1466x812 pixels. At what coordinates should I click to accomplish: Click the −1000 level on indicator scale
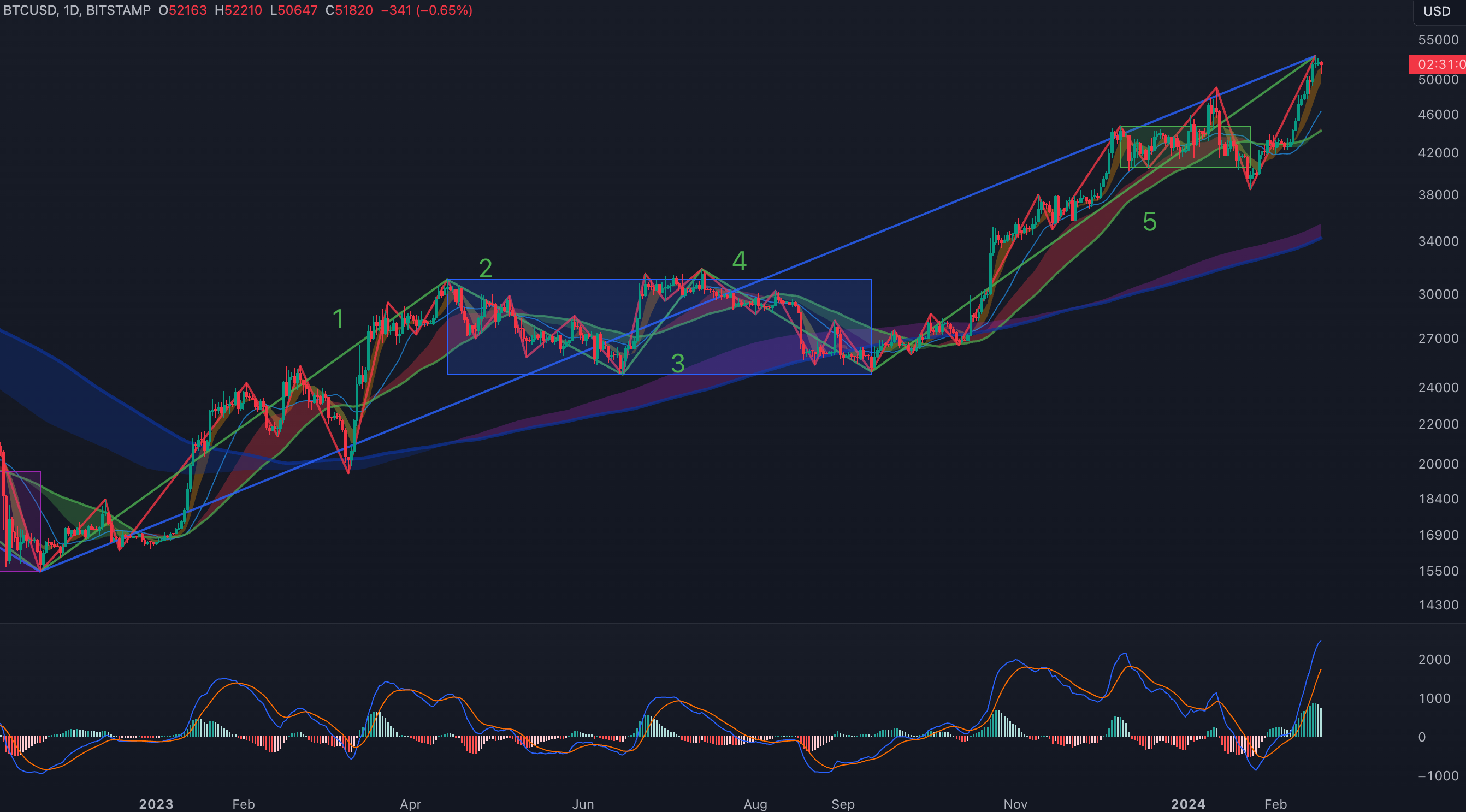[1438, 775]
